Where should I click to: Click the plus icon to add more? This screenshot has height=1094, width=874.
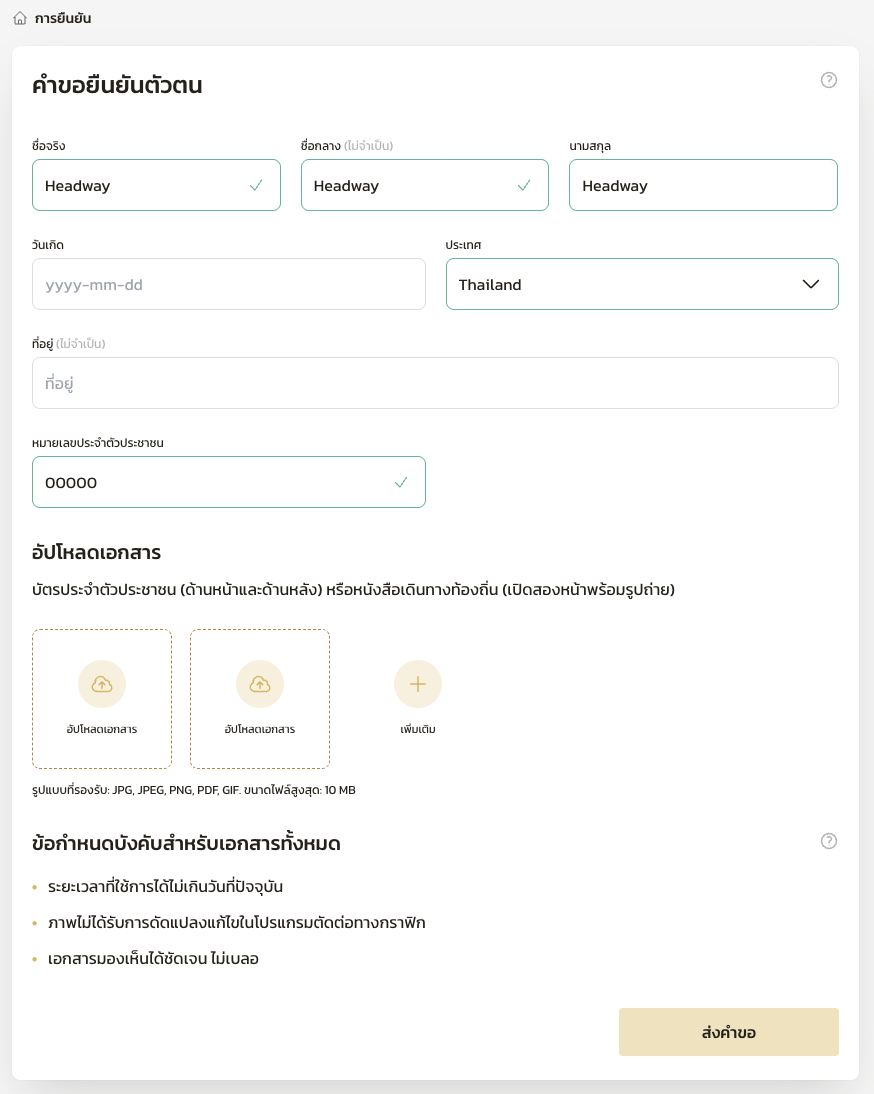click(x=418, y=684)
